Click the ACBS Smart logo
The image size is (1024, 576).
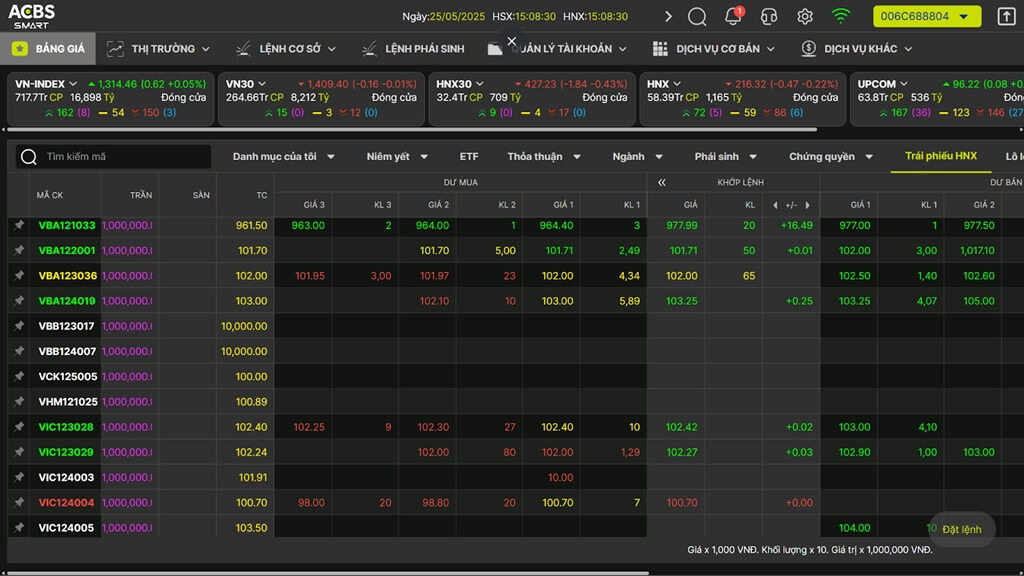(x=31, y=16)
